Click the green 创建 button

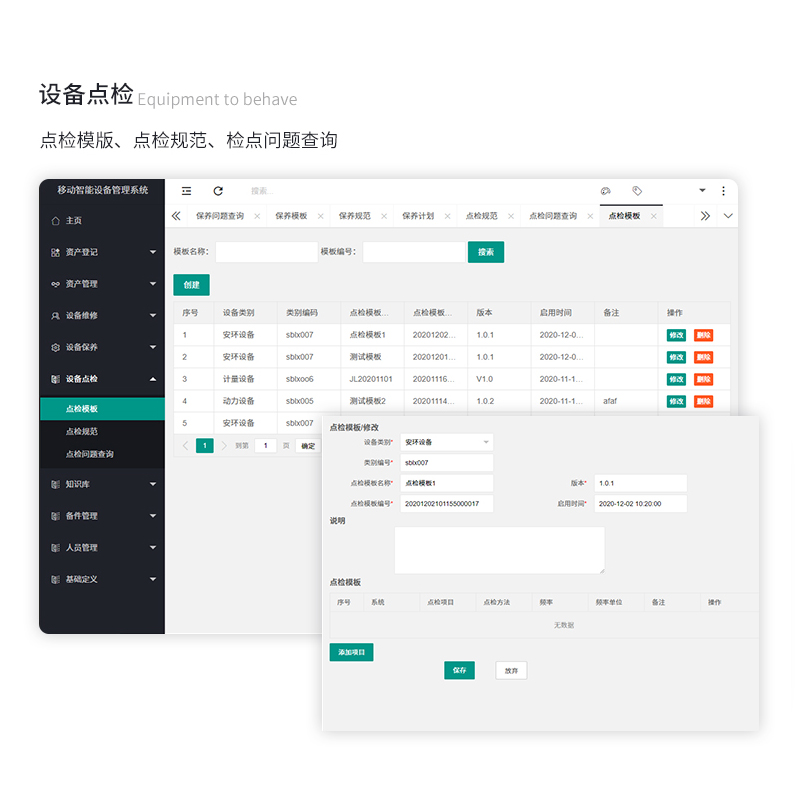[191, 285]
